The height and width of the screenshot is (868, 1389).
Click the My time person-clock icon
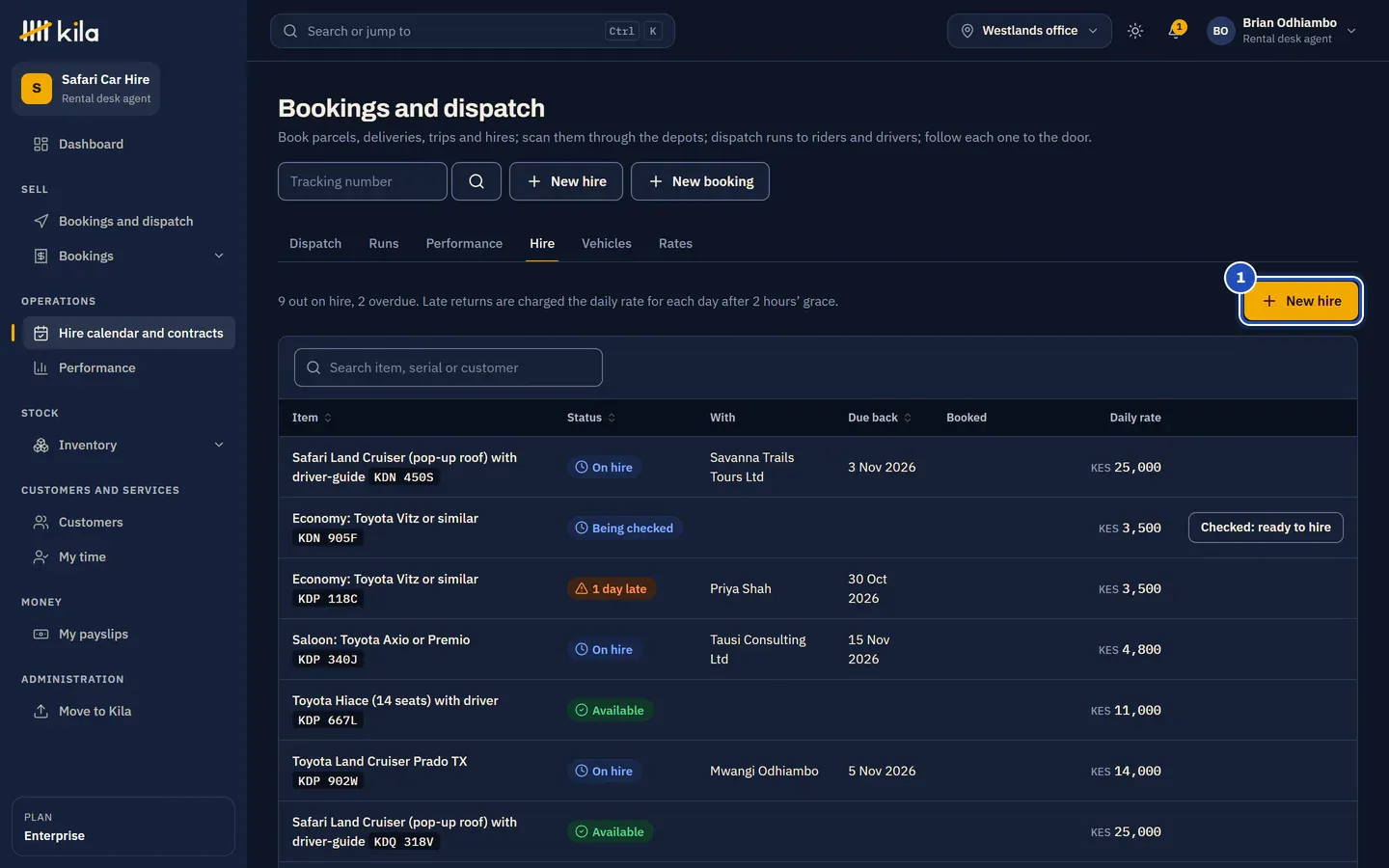click(41, 556)
